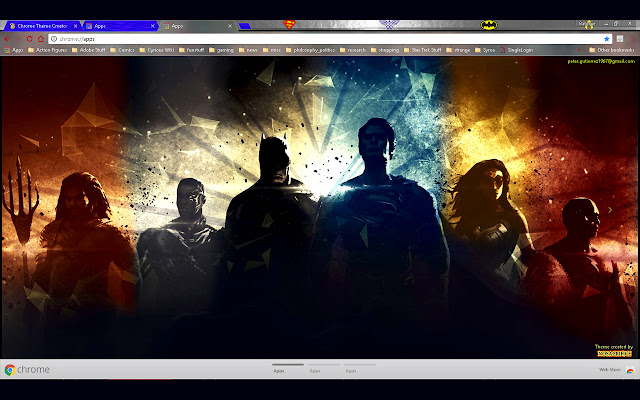Screen dimensions: 640x400
Task: Select the first Apps page indicator at bottom
Action: tap(287, 368)
